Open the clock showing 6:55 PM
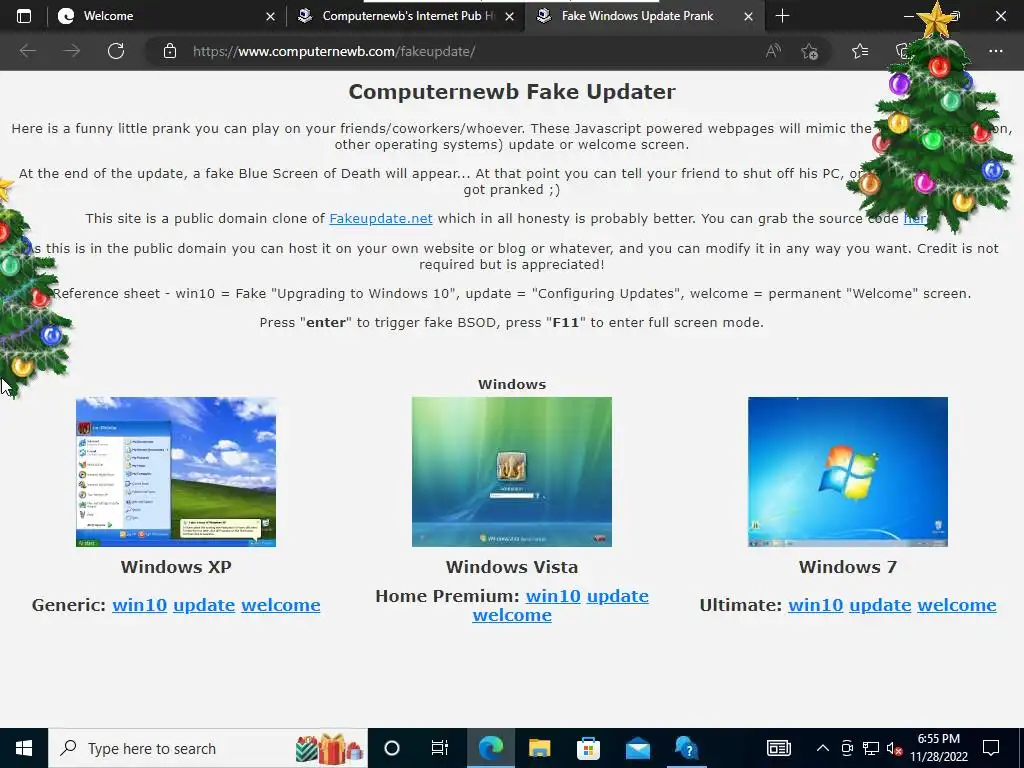This screenshot has width=1024, height=768. click(938, 748)
